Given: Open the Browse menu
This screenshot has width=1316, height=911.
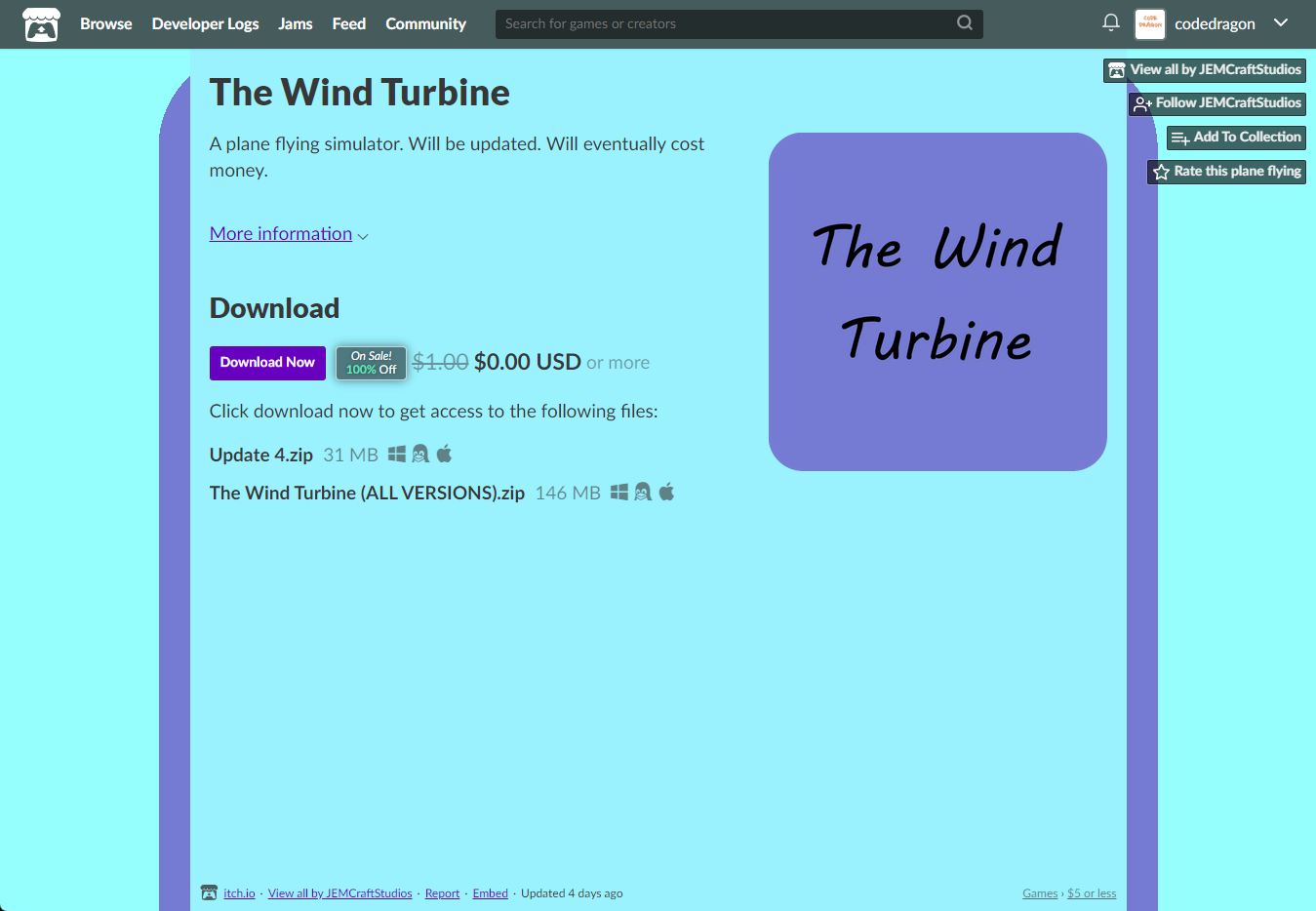Looking at the screenshot, I should (106, 23).
